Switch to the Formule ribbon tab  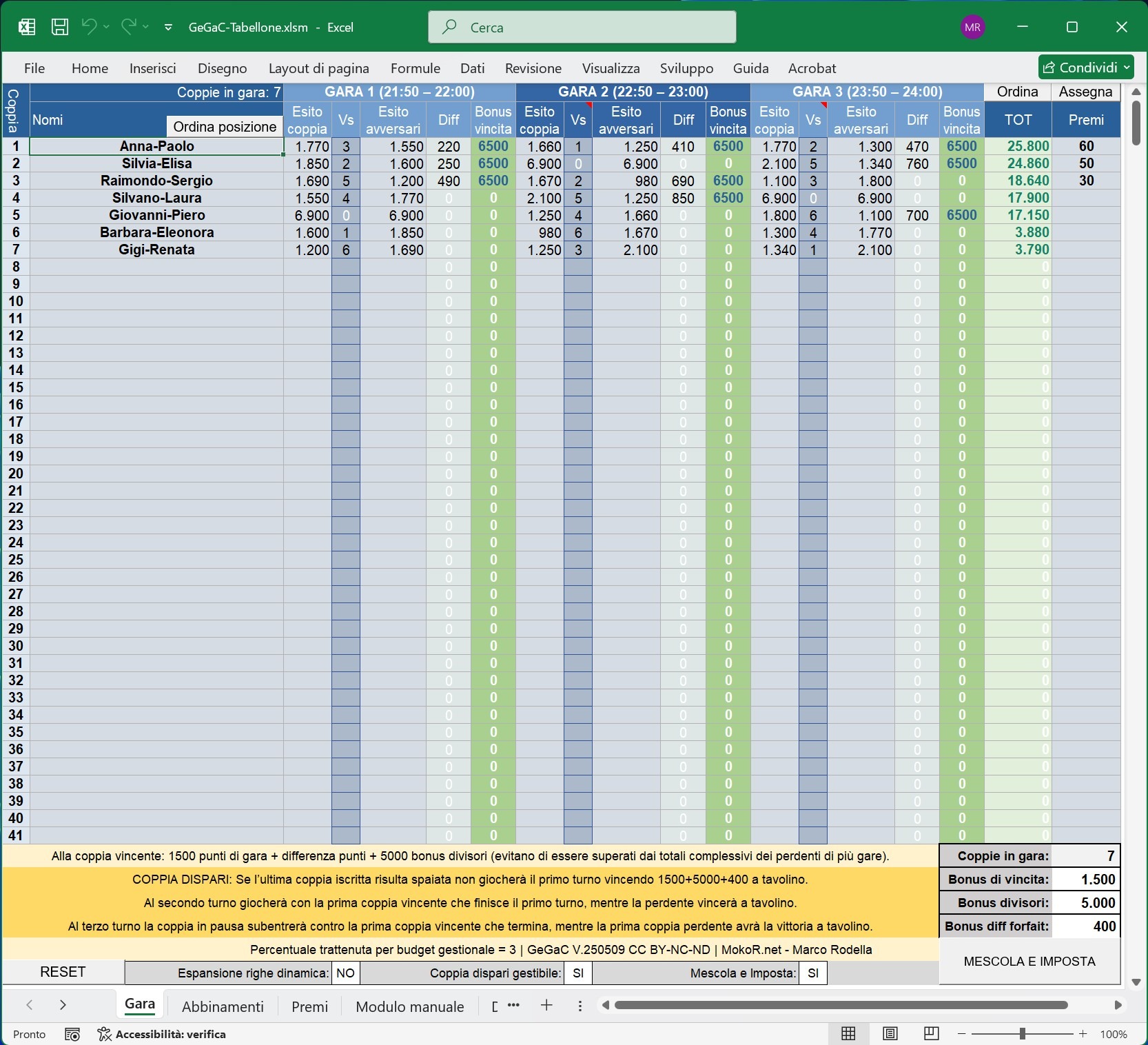[415, 68]
